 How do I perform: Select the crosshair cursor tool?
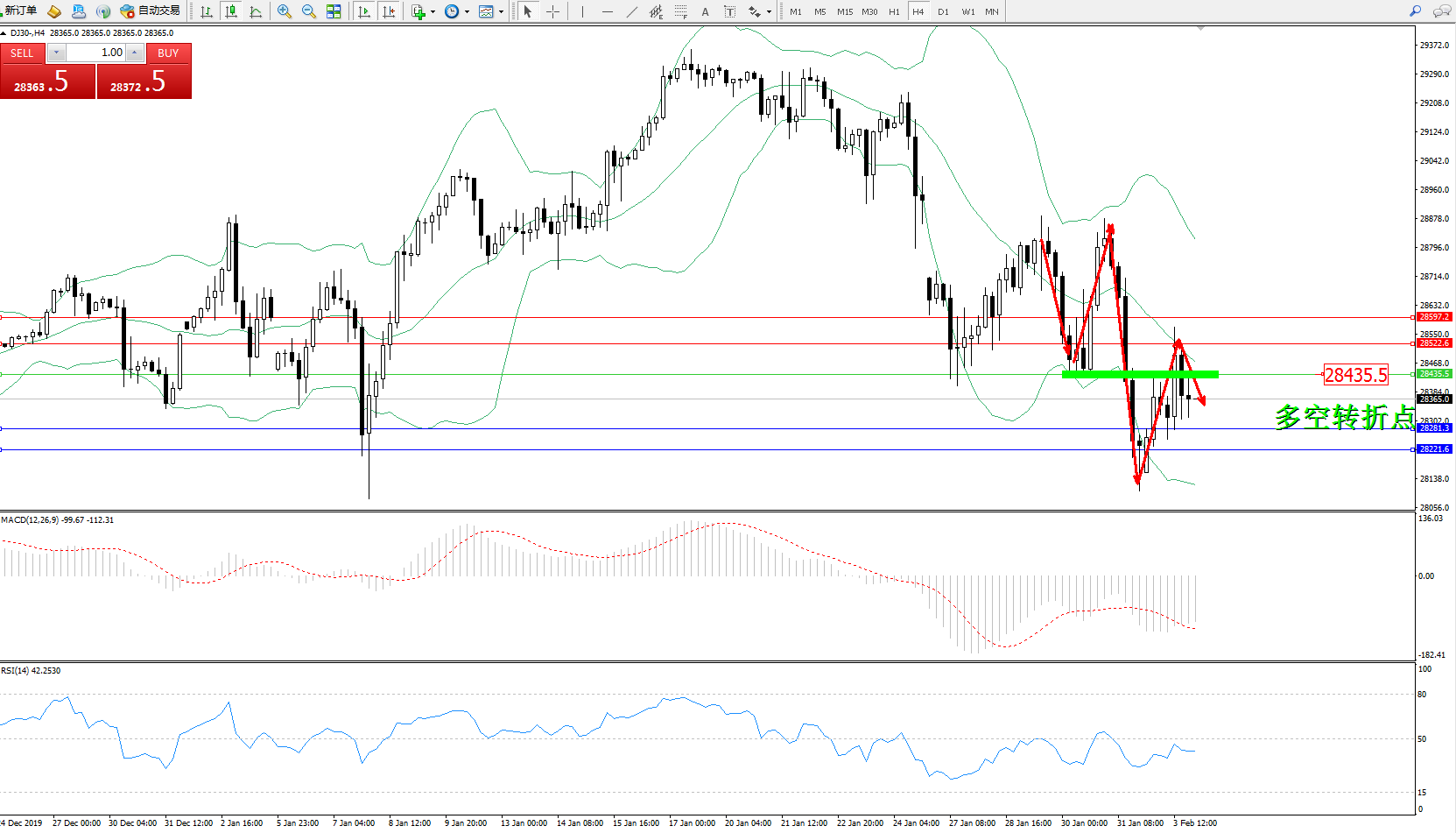553,11
